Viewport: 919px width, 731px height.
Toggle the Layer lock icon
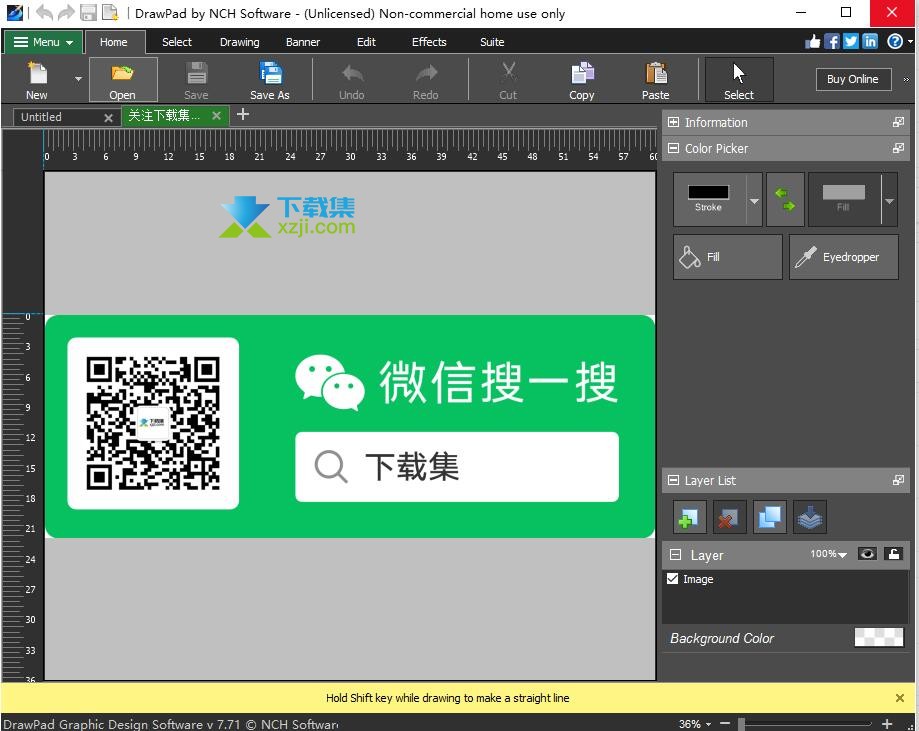(x=894, y=554)
